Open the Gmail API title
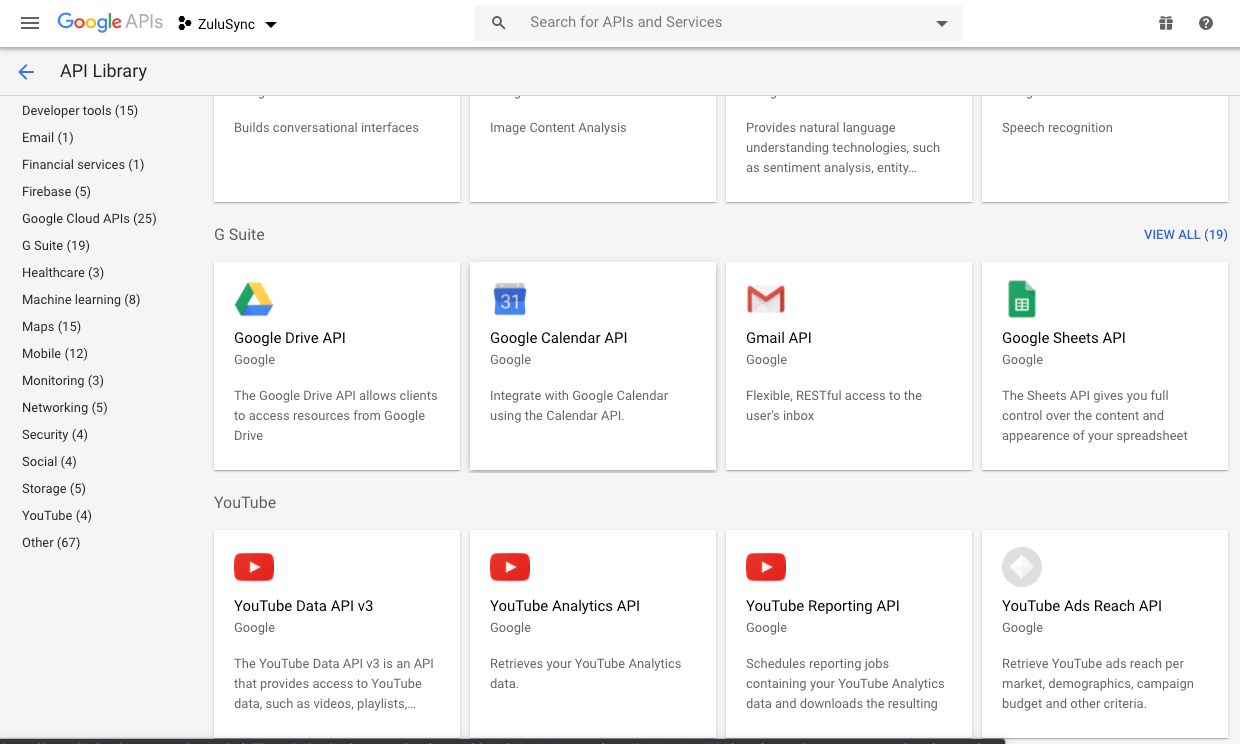1240x744 pixels. tap(779, 338)
